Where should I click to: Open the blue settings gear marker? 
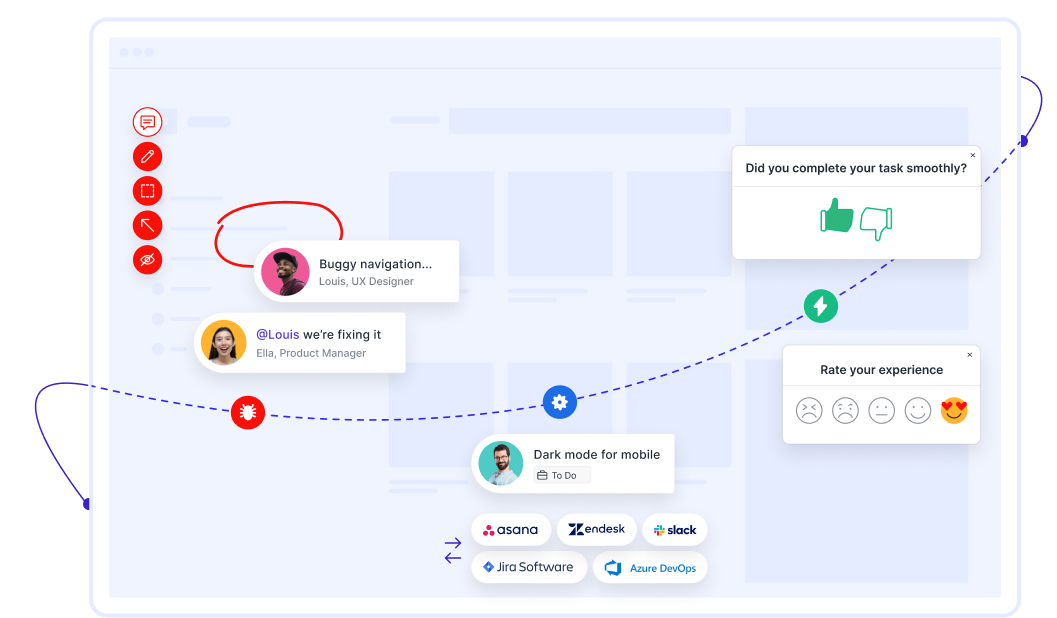coord(559,402)
